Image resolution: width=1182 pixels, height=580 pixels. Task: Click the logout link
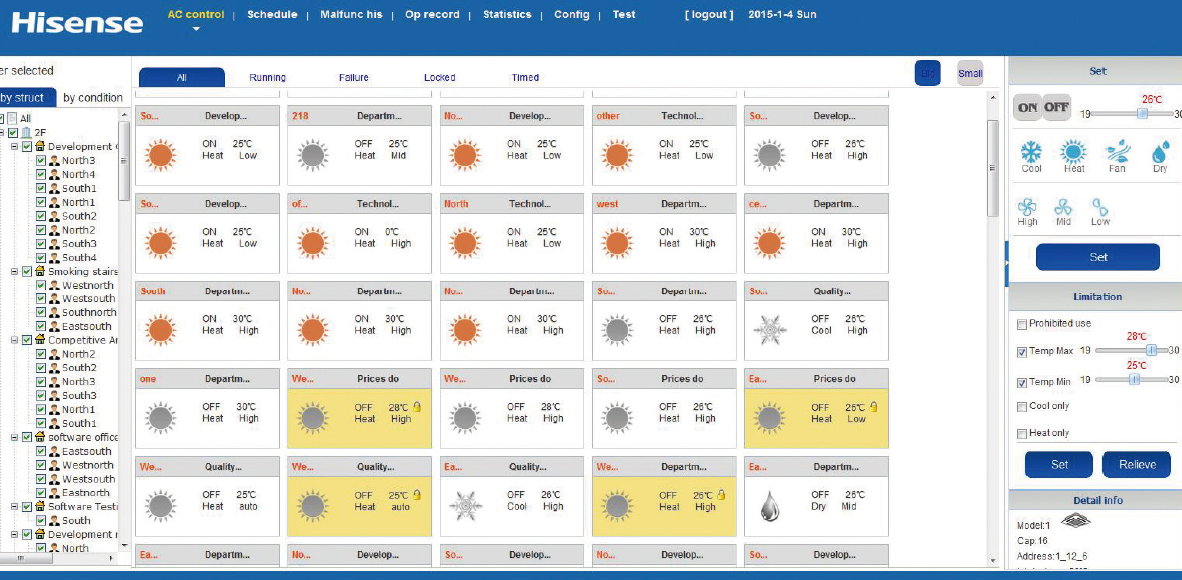tap(708, 15)
